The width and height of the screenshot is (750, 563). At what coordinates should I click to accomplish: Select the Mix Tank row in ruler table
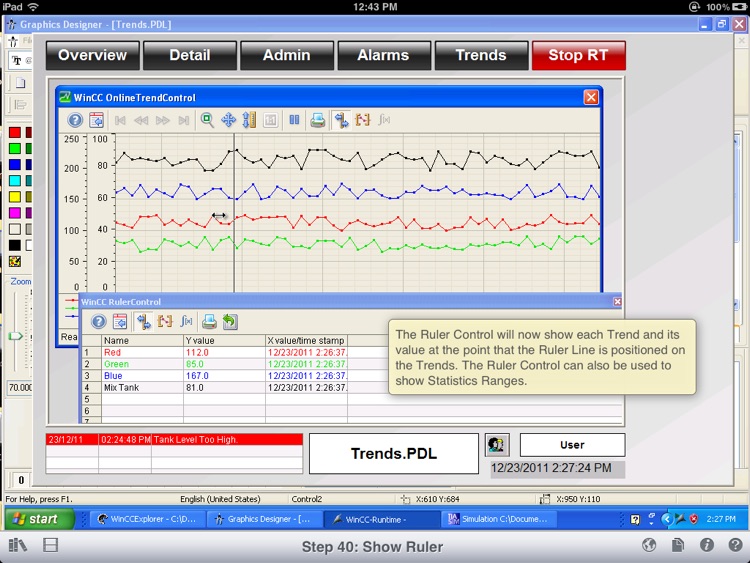coord(214,387)
